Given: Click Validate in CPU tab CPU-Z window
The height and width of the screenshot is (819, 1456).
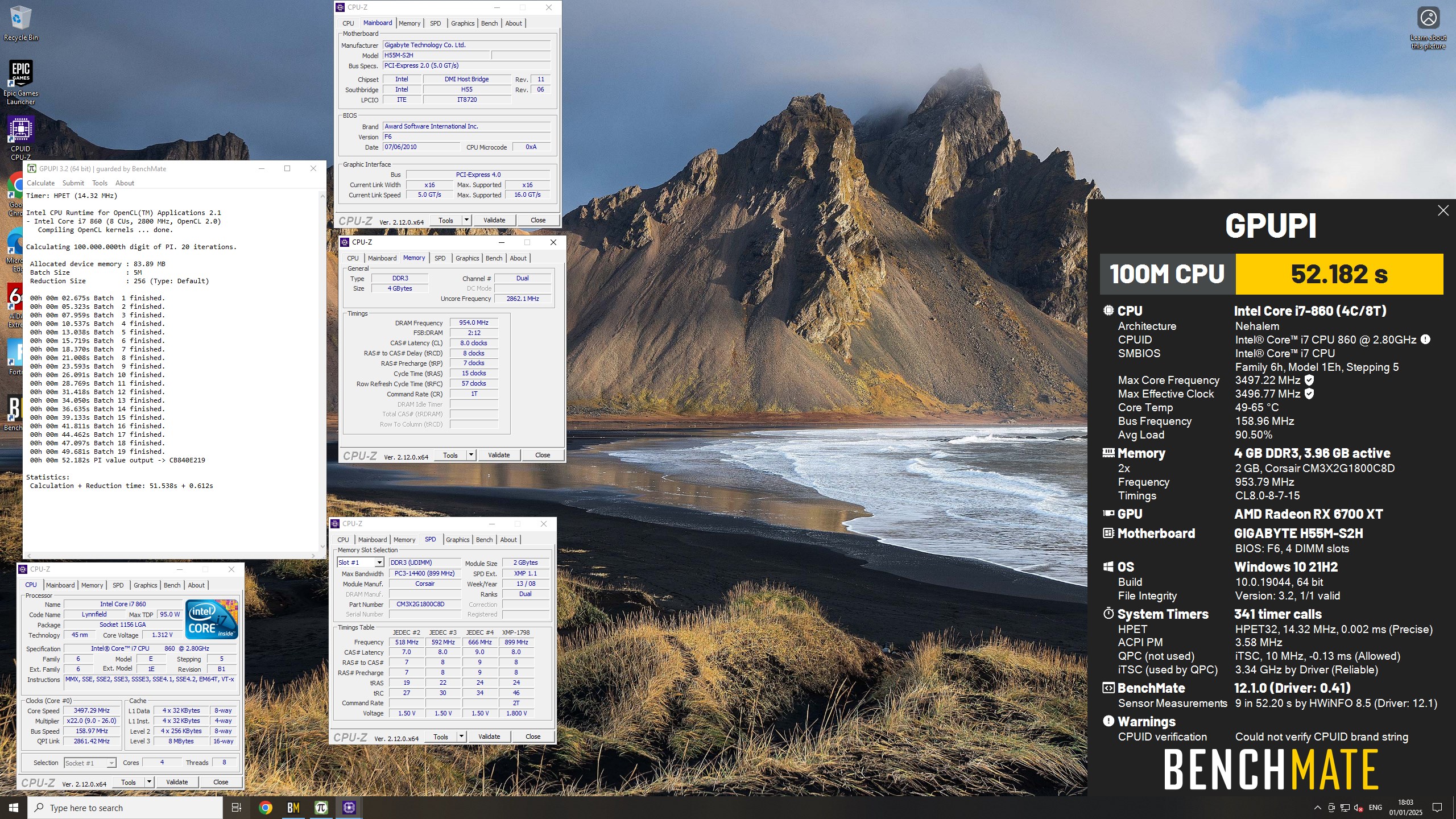Looking at the screenshot, I should [x=176, y=782].
